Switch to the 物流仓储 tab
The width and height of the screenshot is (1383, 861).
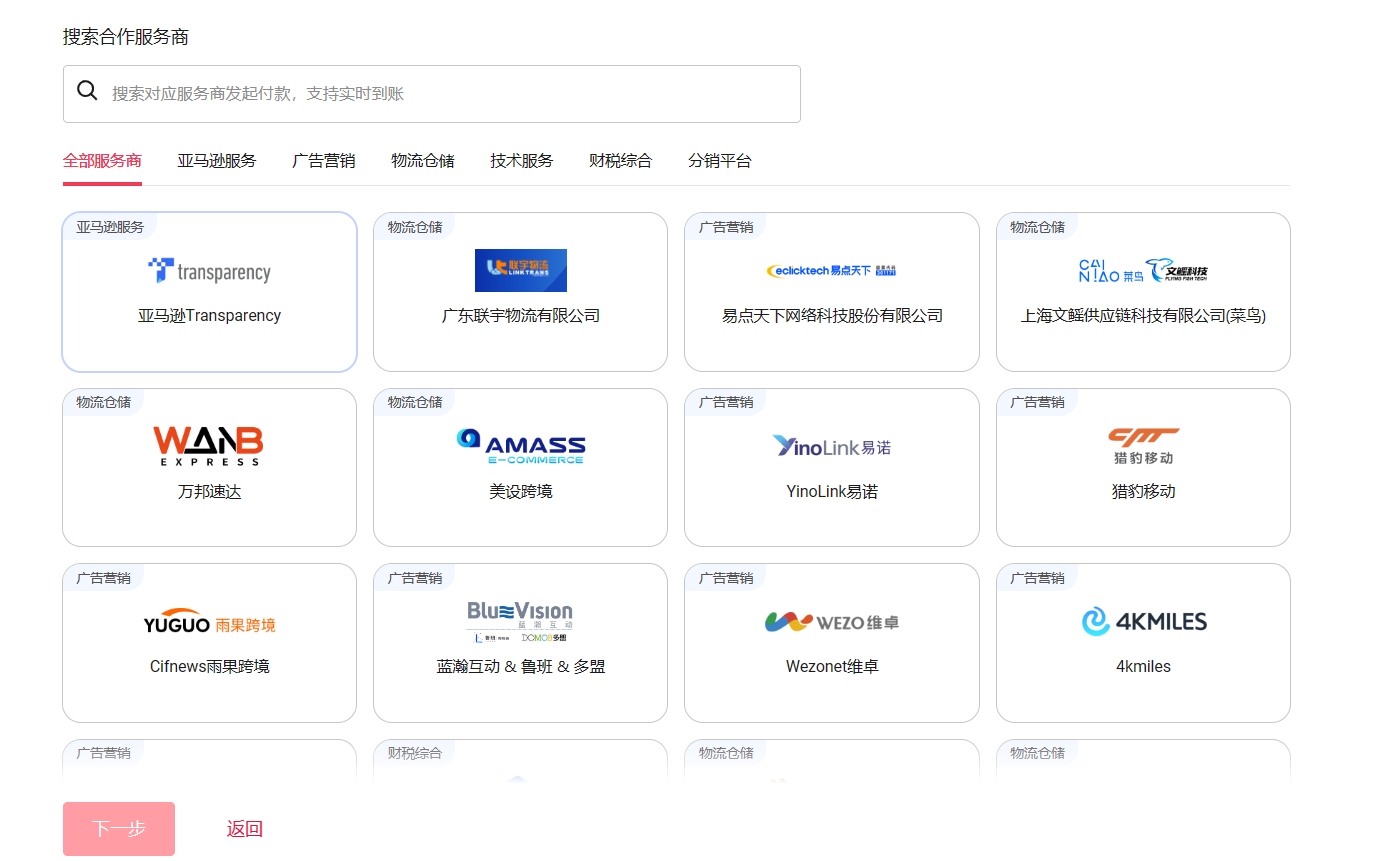point(423,160)
